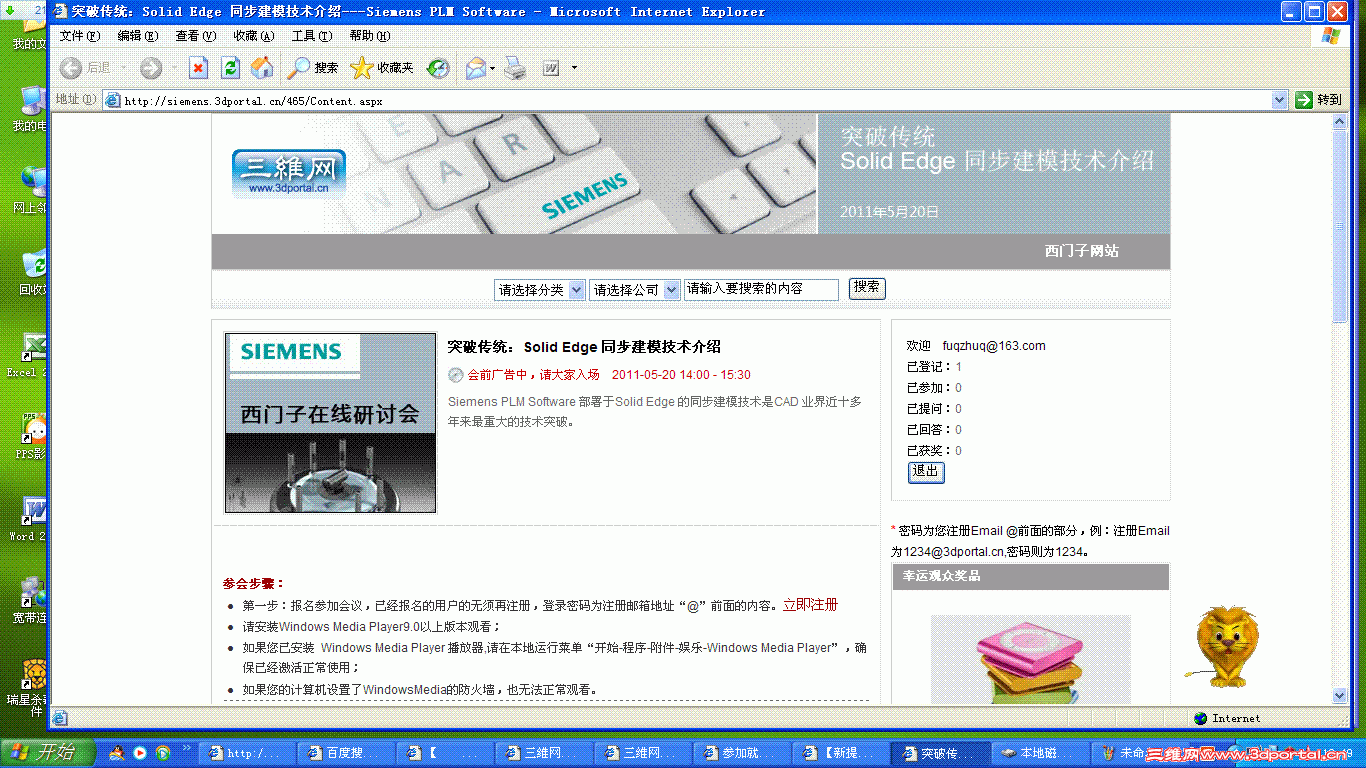The height and width of the screenshot is (768, 1366).
Task: Click the 西门子网站 link in gray bar
Action: click(x=1082, y=251)
